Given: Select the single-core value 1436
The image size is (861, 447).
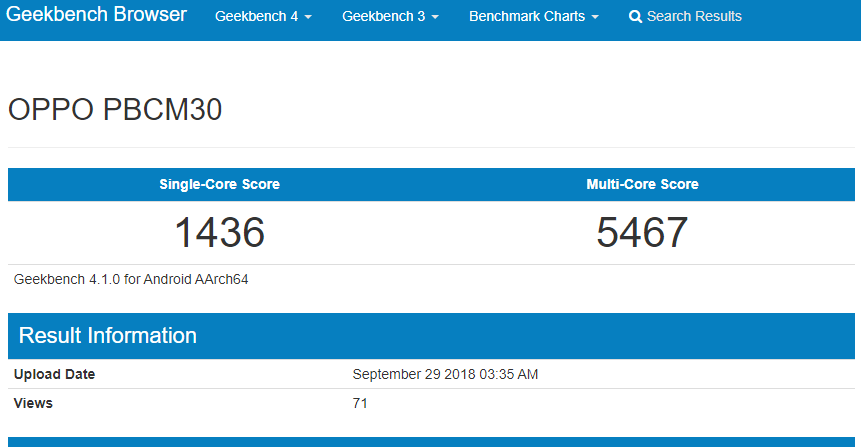Looking at the screenshot, I should (220, 232).
